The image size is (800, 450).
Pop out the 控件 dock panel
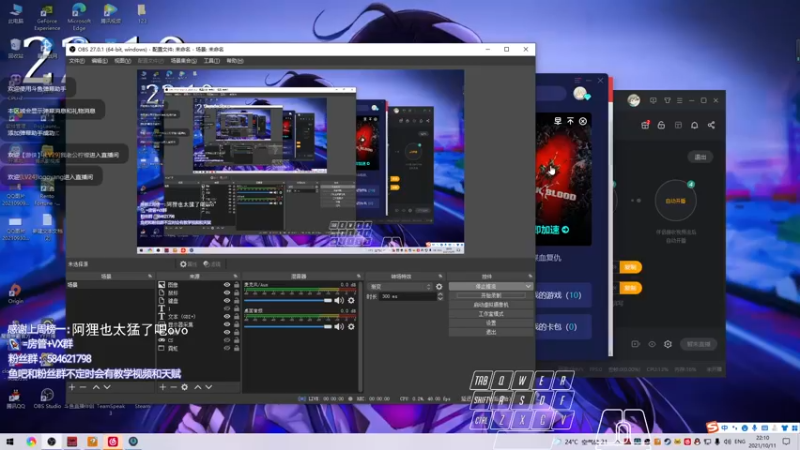[x=530, y=276]
